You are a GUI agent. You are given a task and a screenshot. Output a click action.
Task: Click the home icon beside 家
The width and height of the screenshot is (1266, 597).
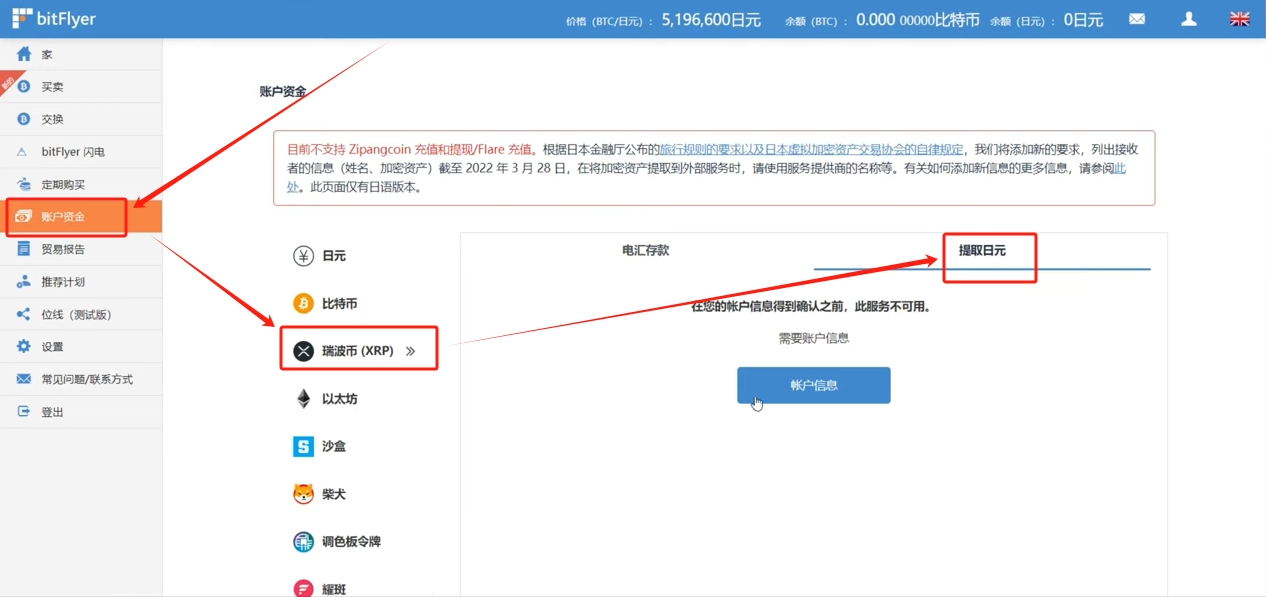coord(24,54)
